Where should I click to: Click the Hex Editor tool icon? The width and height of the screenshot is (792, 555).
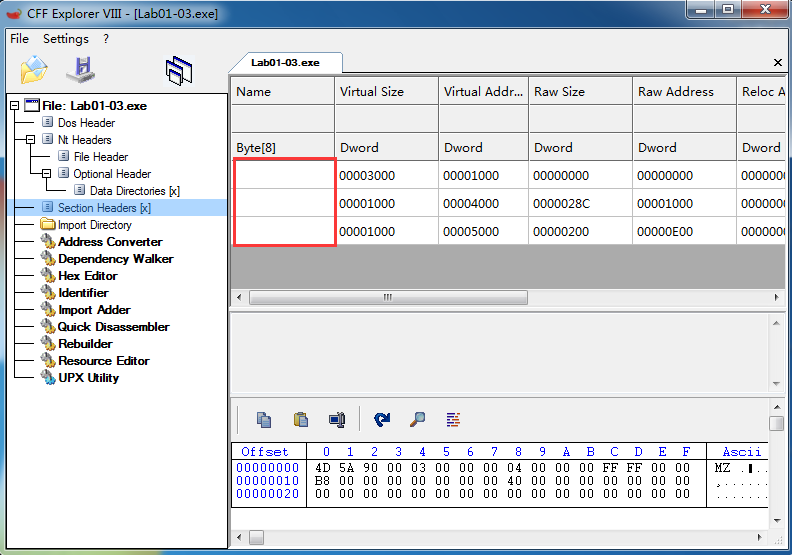pyautogui.click(x=48, y=276)
